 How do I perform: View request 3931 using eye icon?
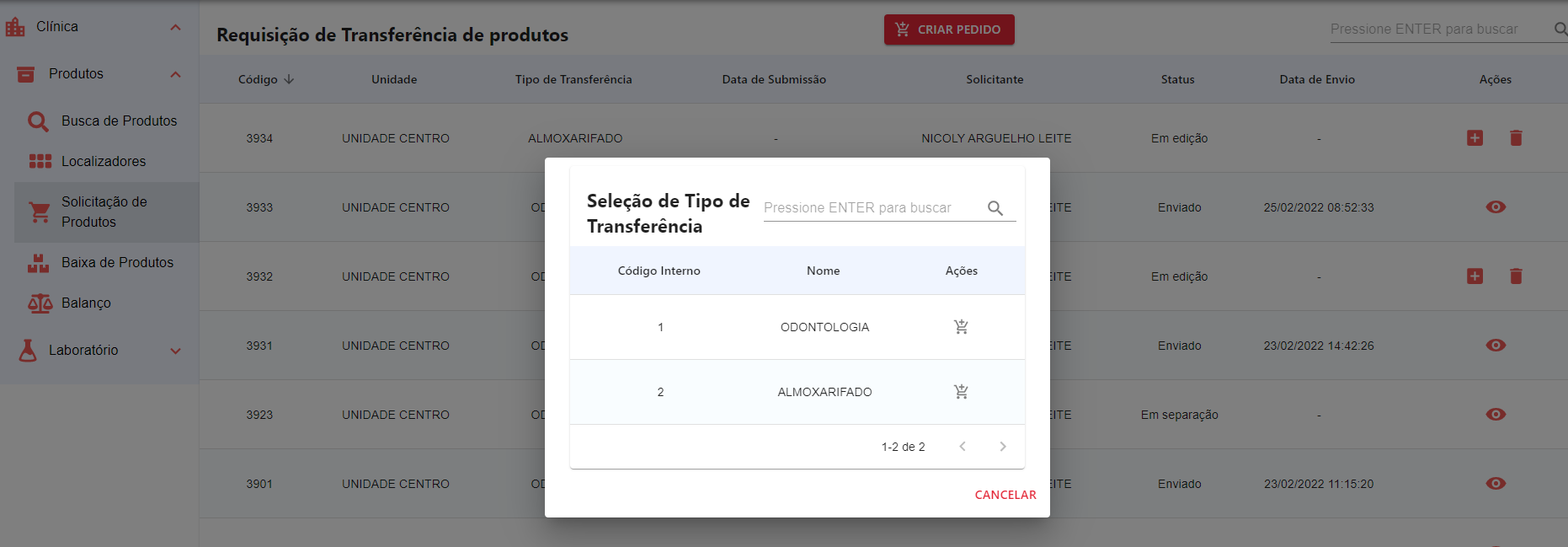coord(1496,346)
